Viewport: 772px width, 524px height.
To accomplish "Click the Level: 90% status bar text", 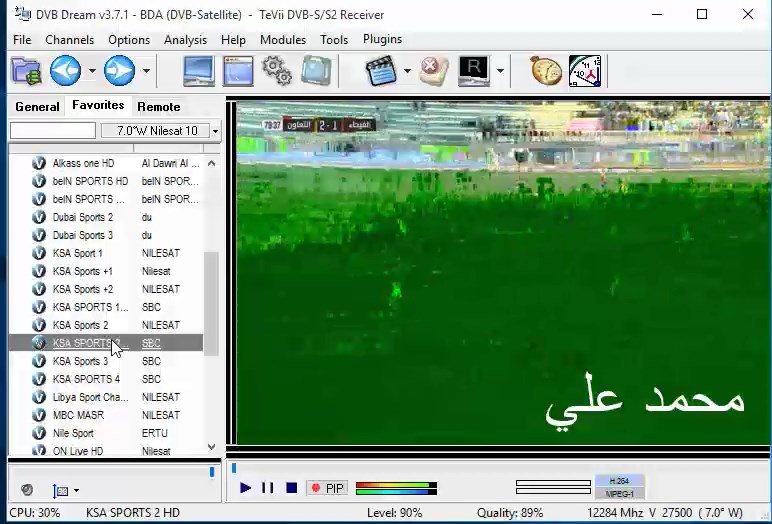I will 394,513.
